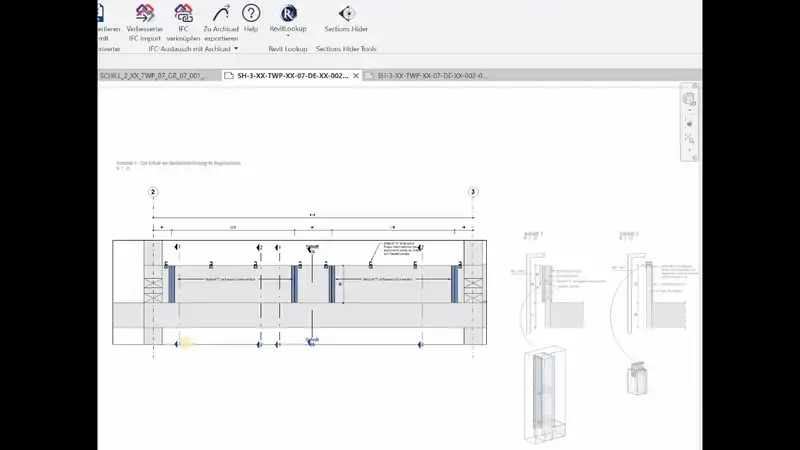800x450 pixels.
Task: Pick the tall 3D isometric detail under Schnitt 1
Action: click(545, 394)
